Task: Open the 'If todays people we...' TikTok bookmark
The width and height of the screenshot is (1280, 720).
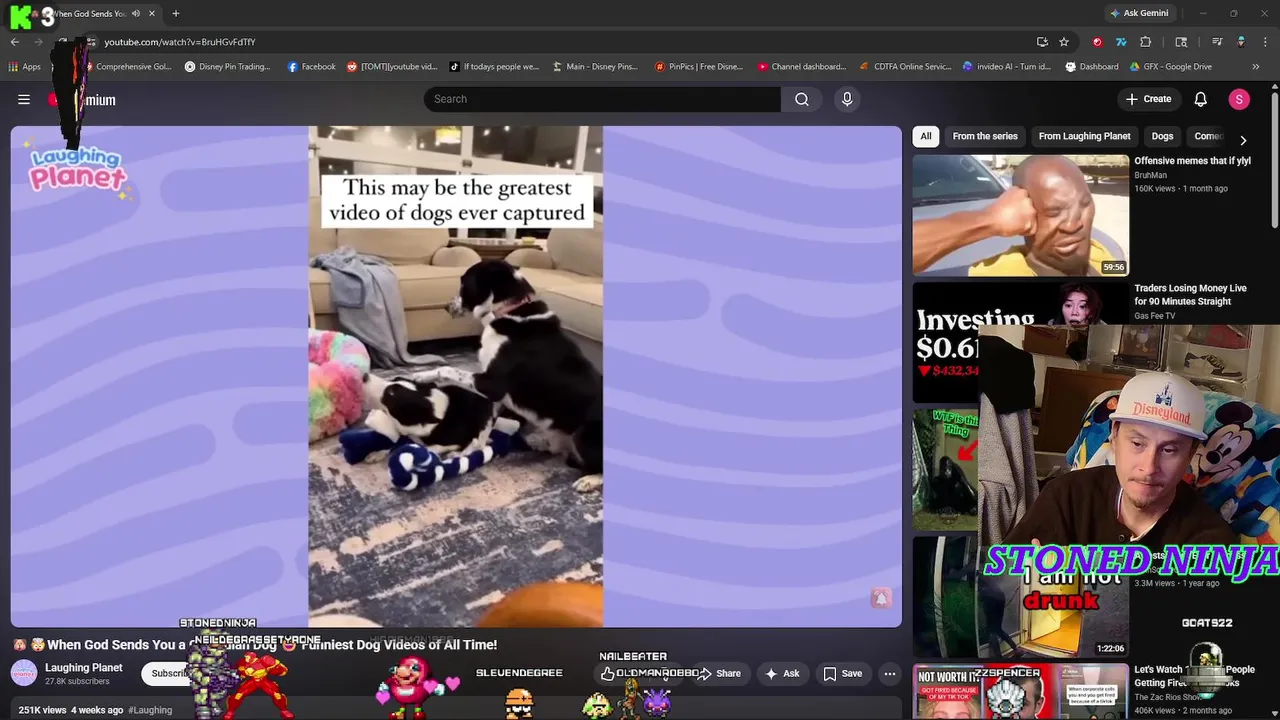Action: click(494, 67)
